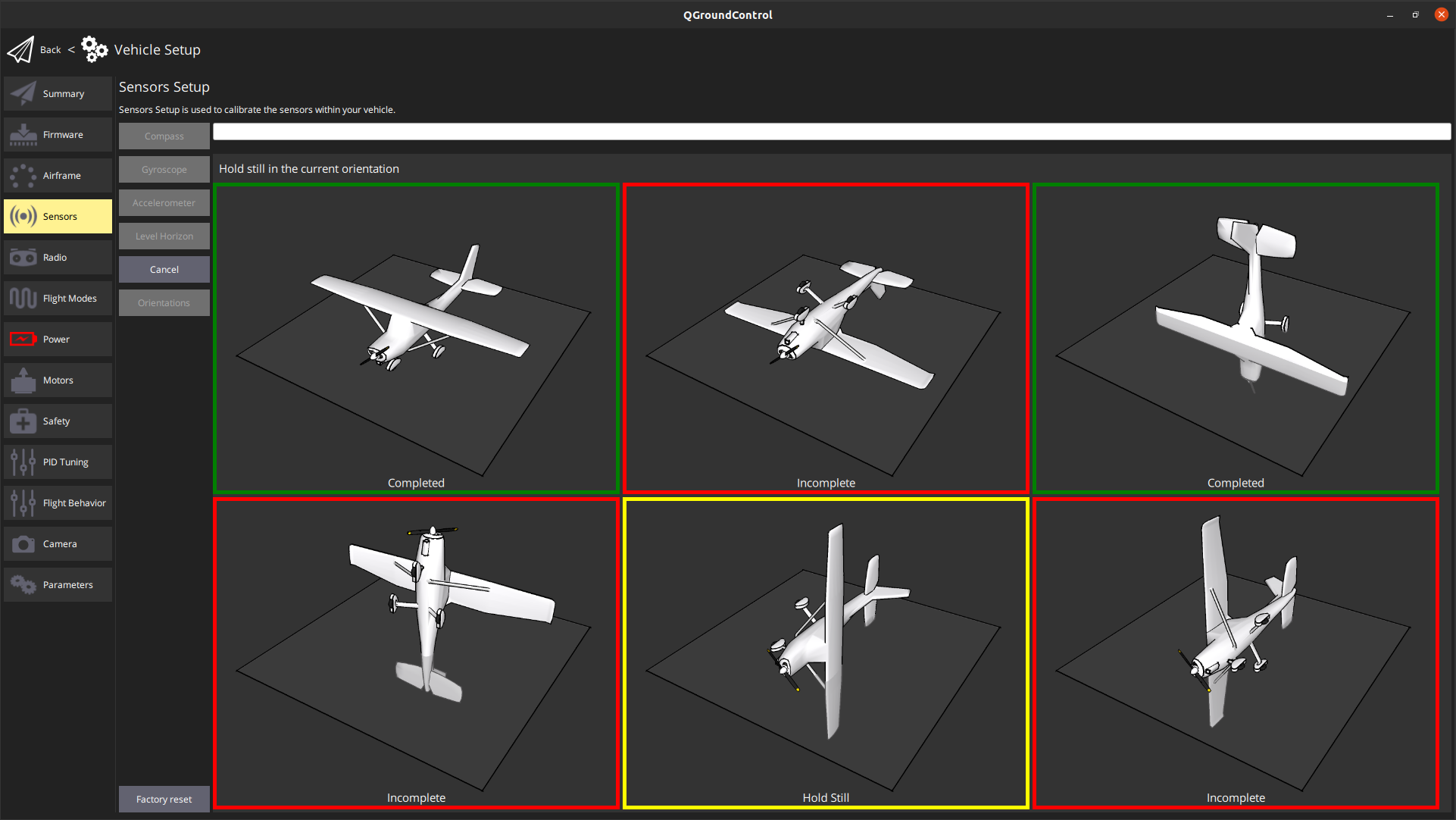This screenshot has height=820, width=1456.
Task: Click the QGroundControl window title
Action: click(x=728, y=14)
